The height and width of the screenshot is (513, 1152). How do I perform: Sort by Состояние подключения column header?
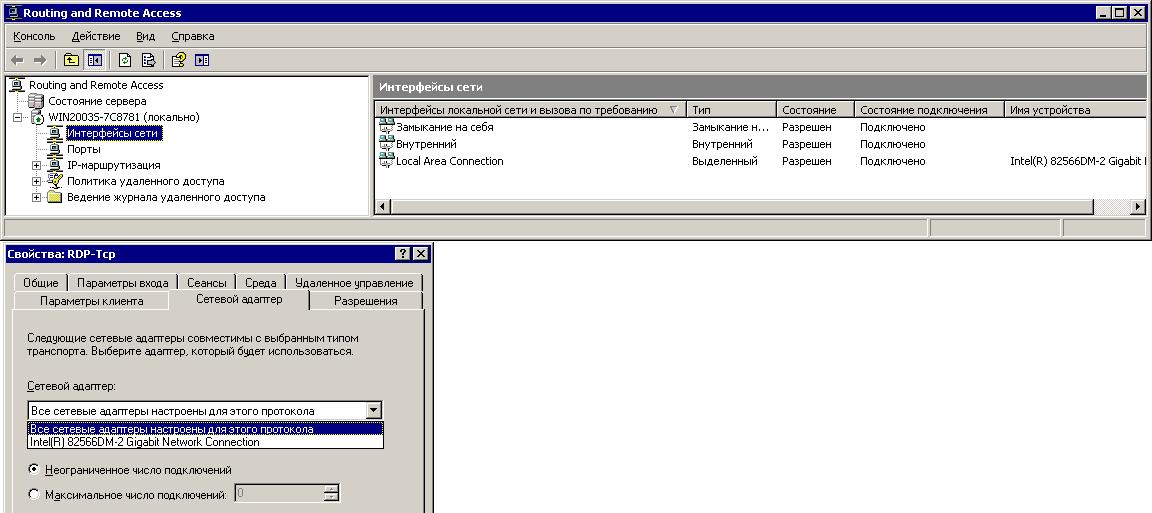929,110
